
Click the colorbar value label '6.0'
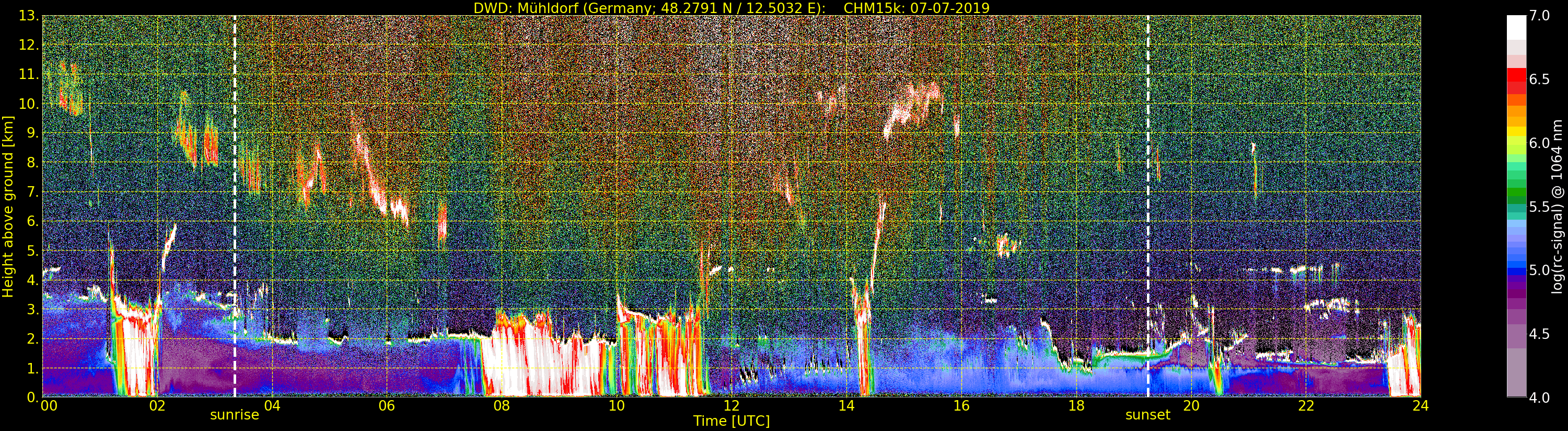1539,143
